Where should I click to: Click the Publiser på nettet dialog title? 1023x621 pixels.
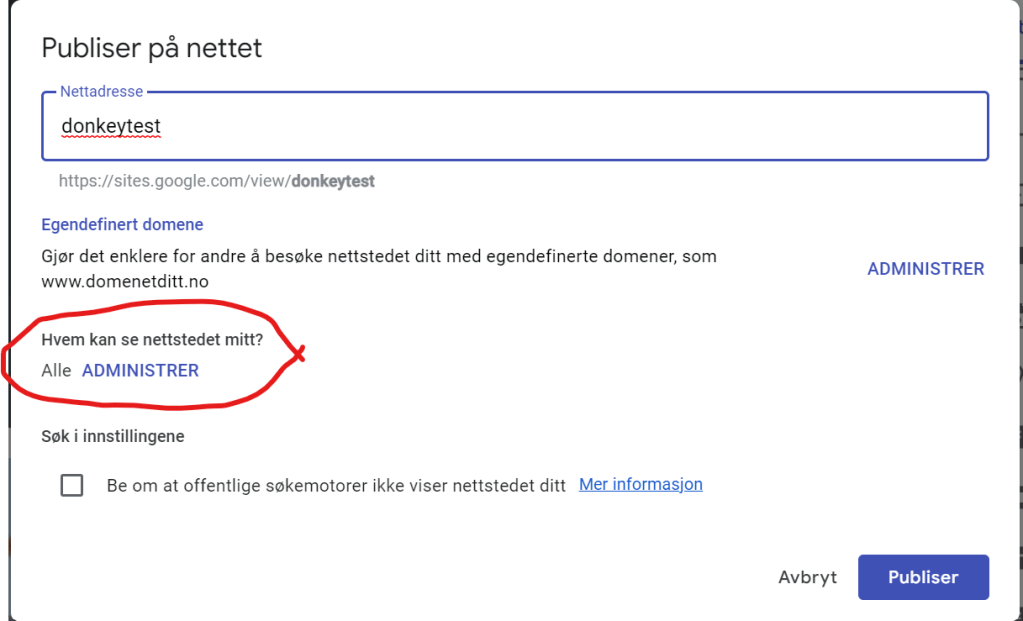151,48
